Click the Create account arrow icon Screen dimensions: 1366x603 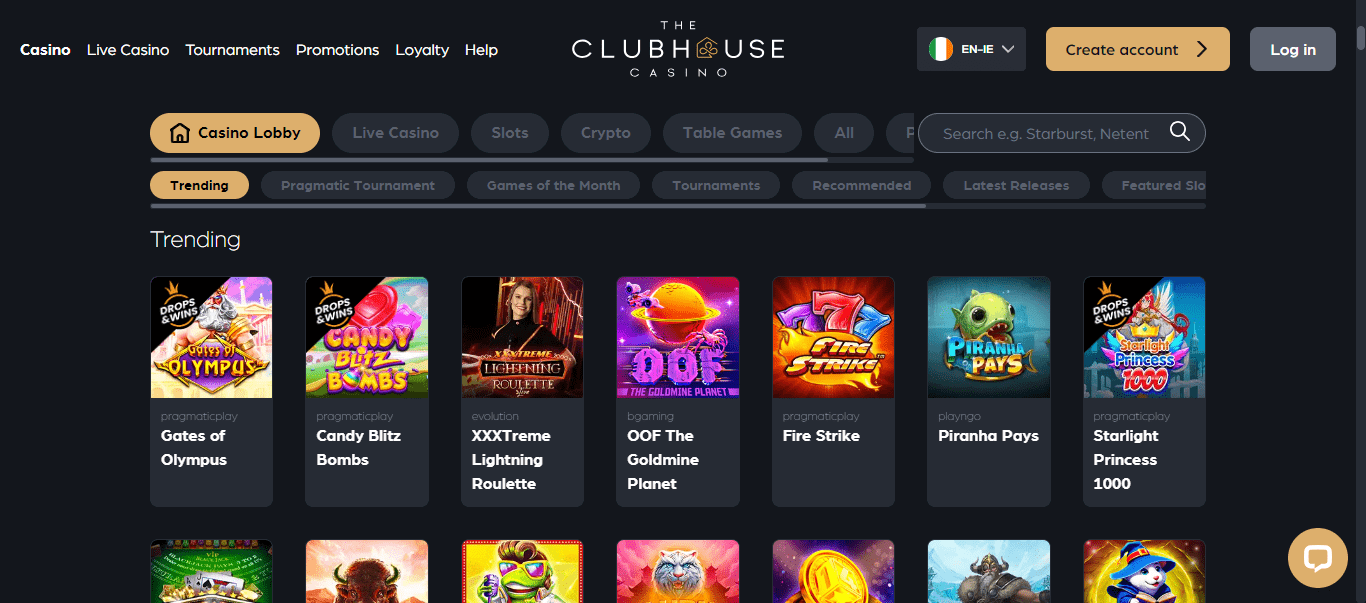tap(1202, 49)
